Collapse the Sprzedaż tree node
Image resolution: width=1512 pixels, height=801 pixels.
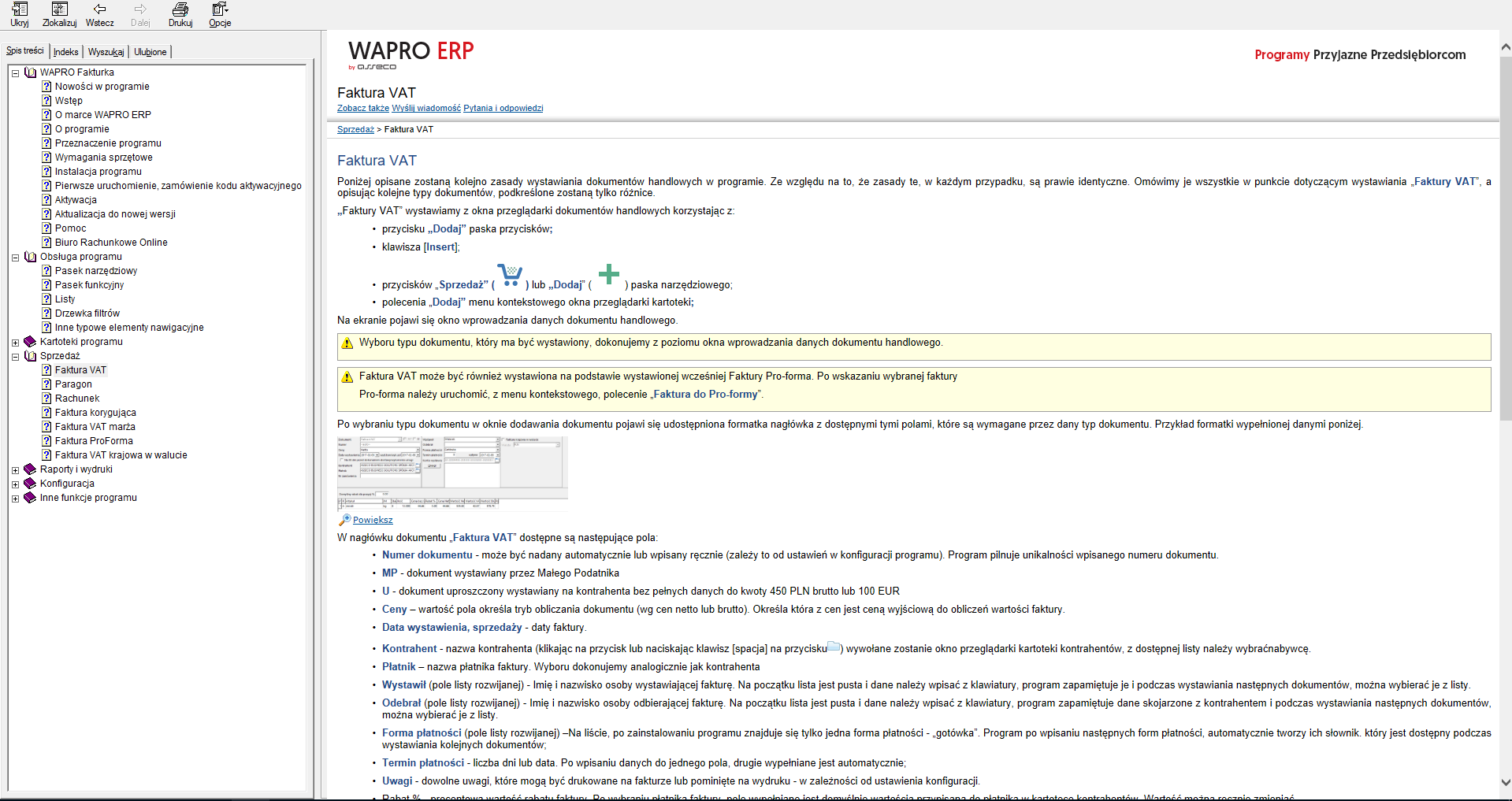15,357
